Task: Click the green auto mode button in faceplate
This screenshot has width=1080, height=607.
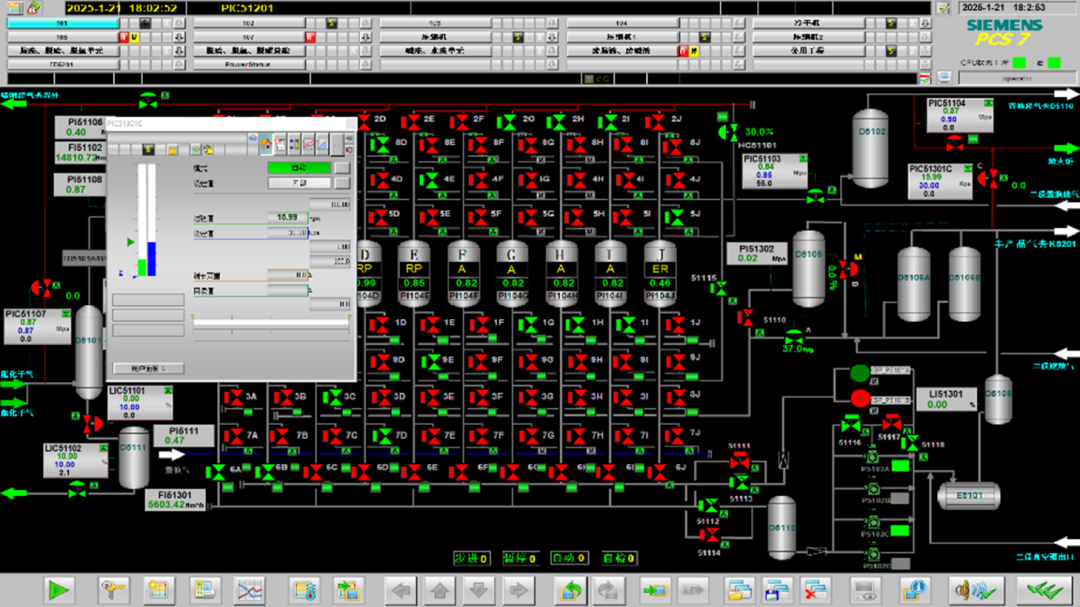Action: [298, 168]
